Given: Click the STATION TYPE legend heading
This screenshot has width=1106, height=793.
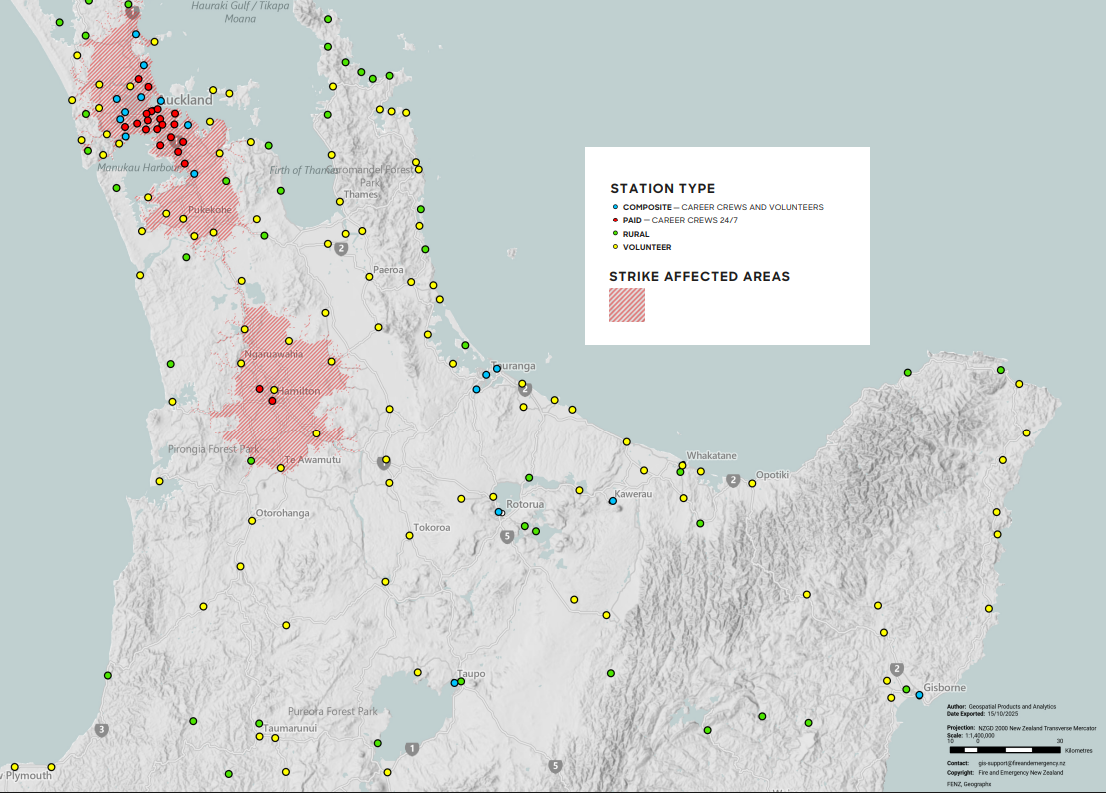Looking at the screenshot, I should 662,188.
